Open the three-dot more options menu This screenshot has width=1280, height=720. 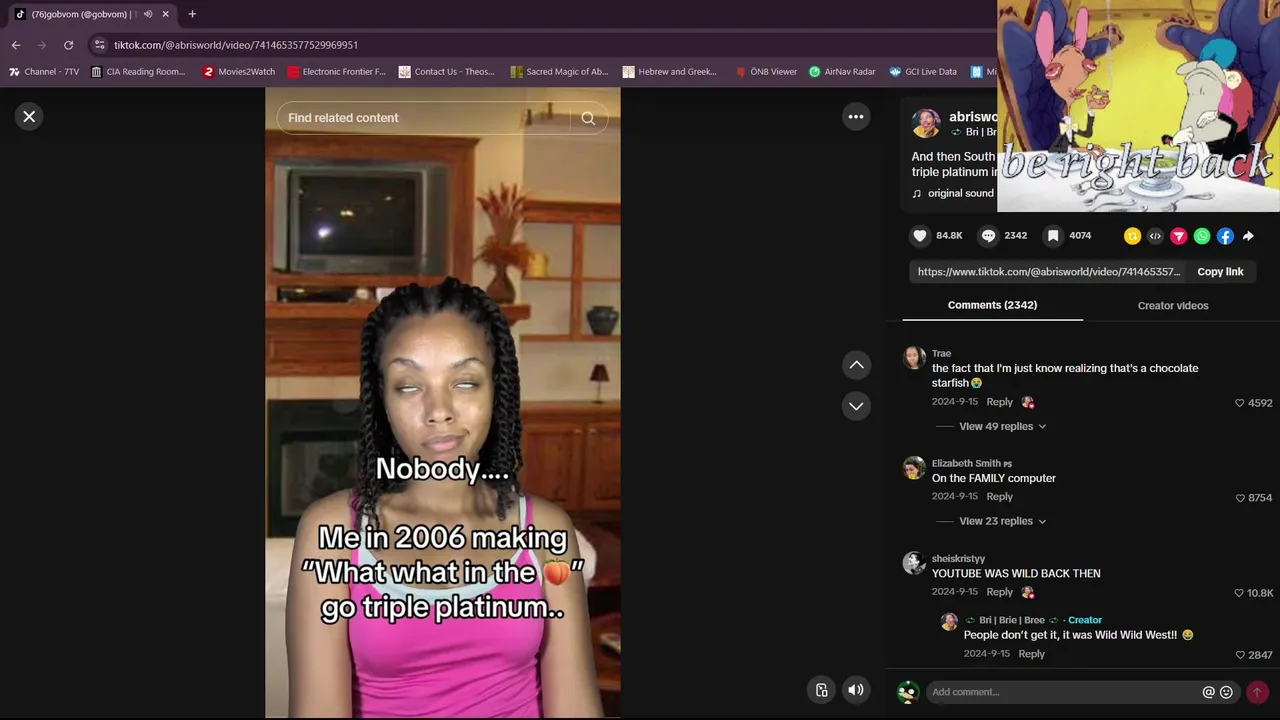point(856,117)
